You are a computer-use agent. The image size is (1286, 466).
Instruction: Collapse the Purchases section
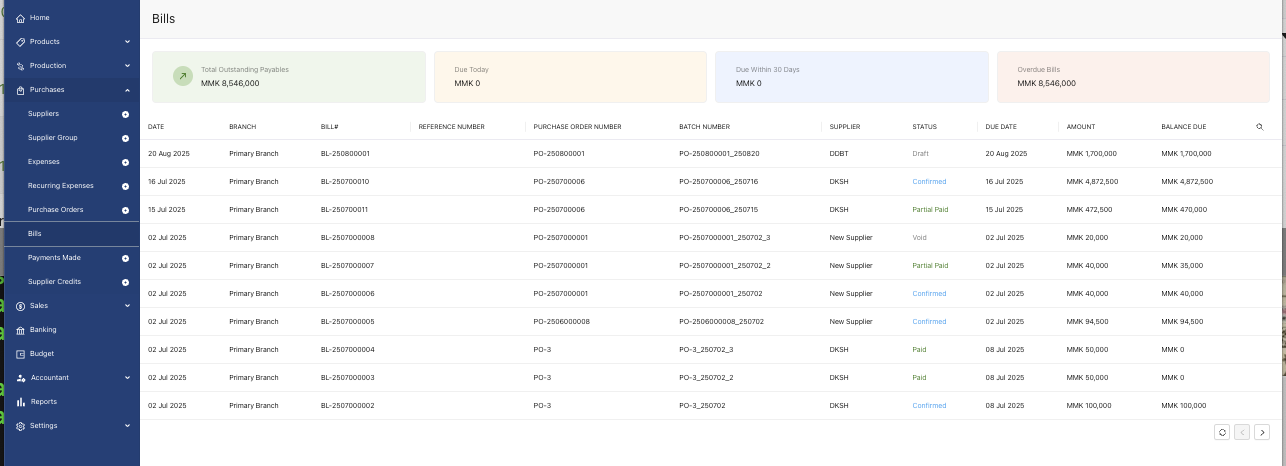point(127,90)
